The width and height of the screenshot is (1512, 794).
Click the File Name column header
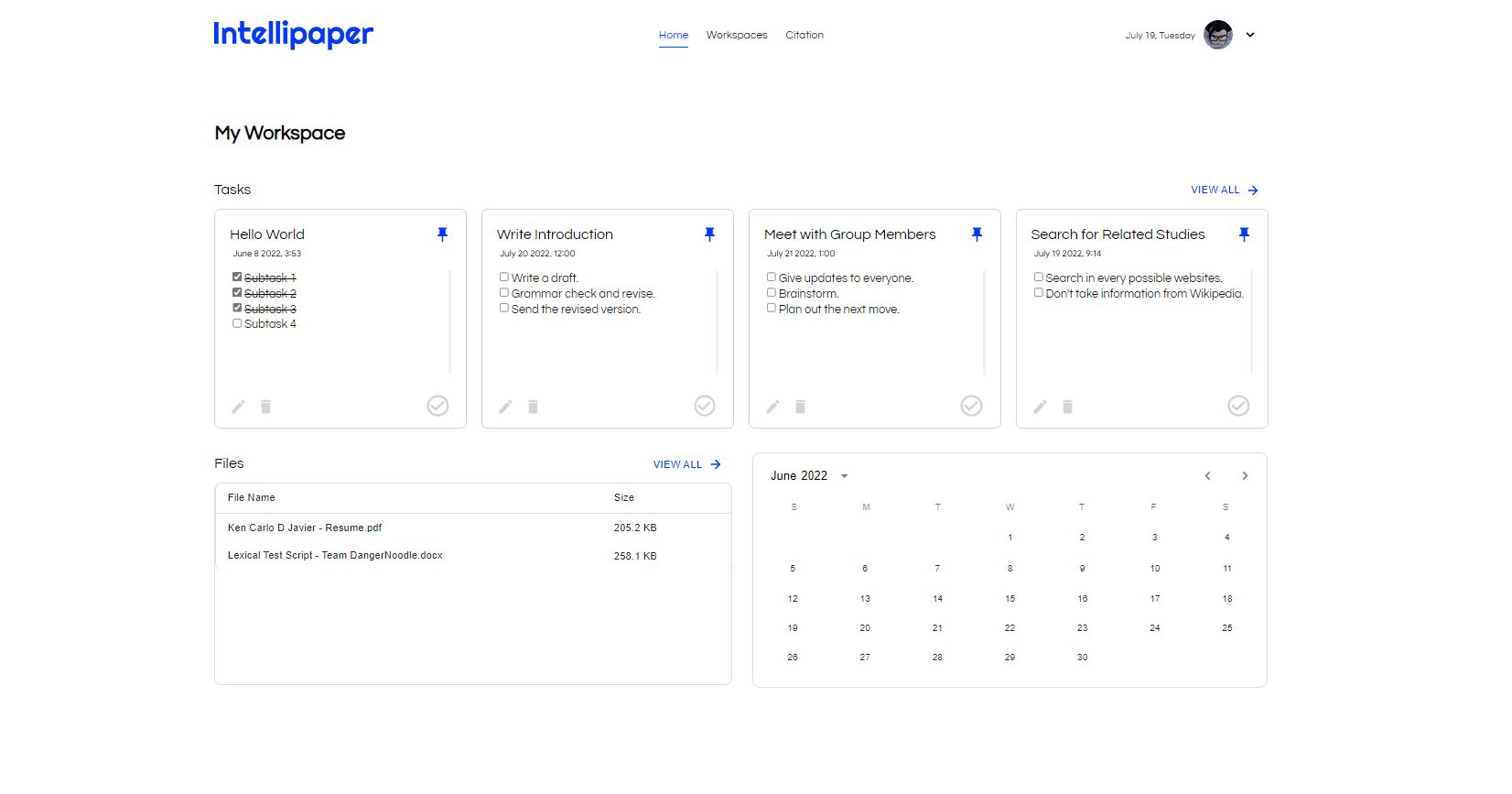[x=252, y=497]
